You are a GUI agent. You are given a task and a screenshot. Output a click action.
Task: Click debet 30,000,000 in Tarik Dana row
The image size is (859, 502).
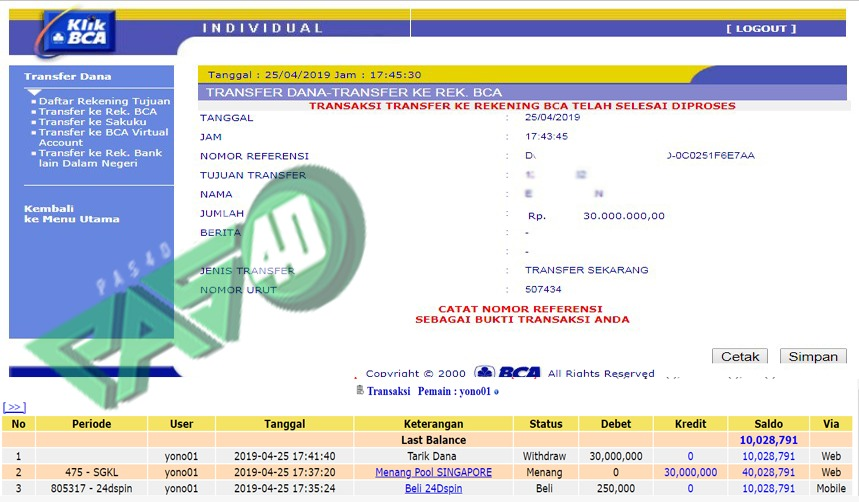pos(616,456)
